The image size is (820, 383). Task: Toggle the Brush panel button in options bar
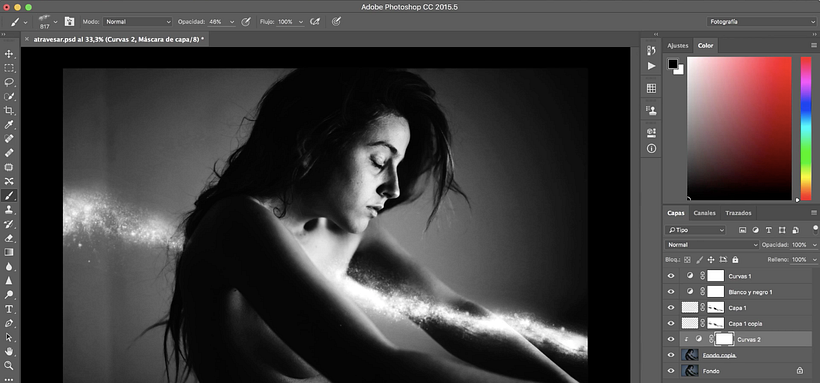pos(70,21)
